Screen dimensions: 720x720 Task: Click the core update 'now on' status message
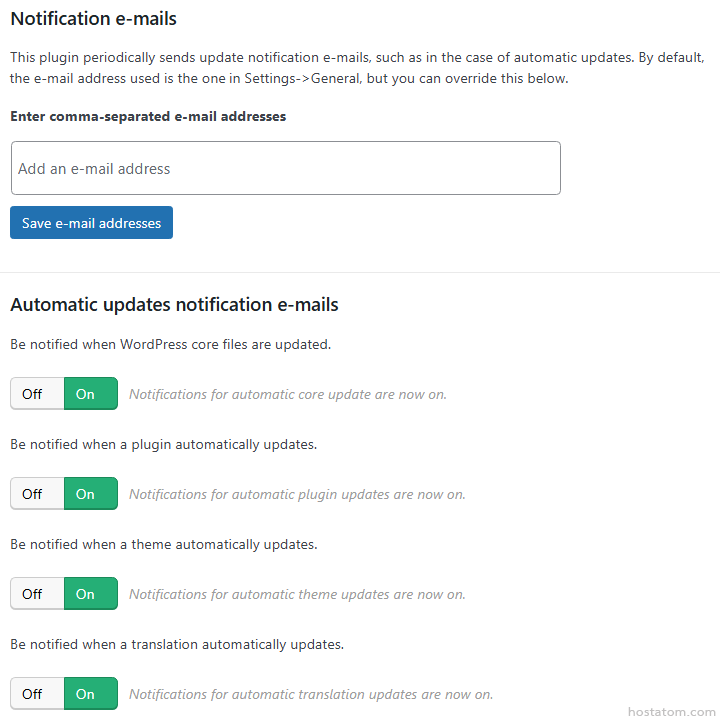287,394
